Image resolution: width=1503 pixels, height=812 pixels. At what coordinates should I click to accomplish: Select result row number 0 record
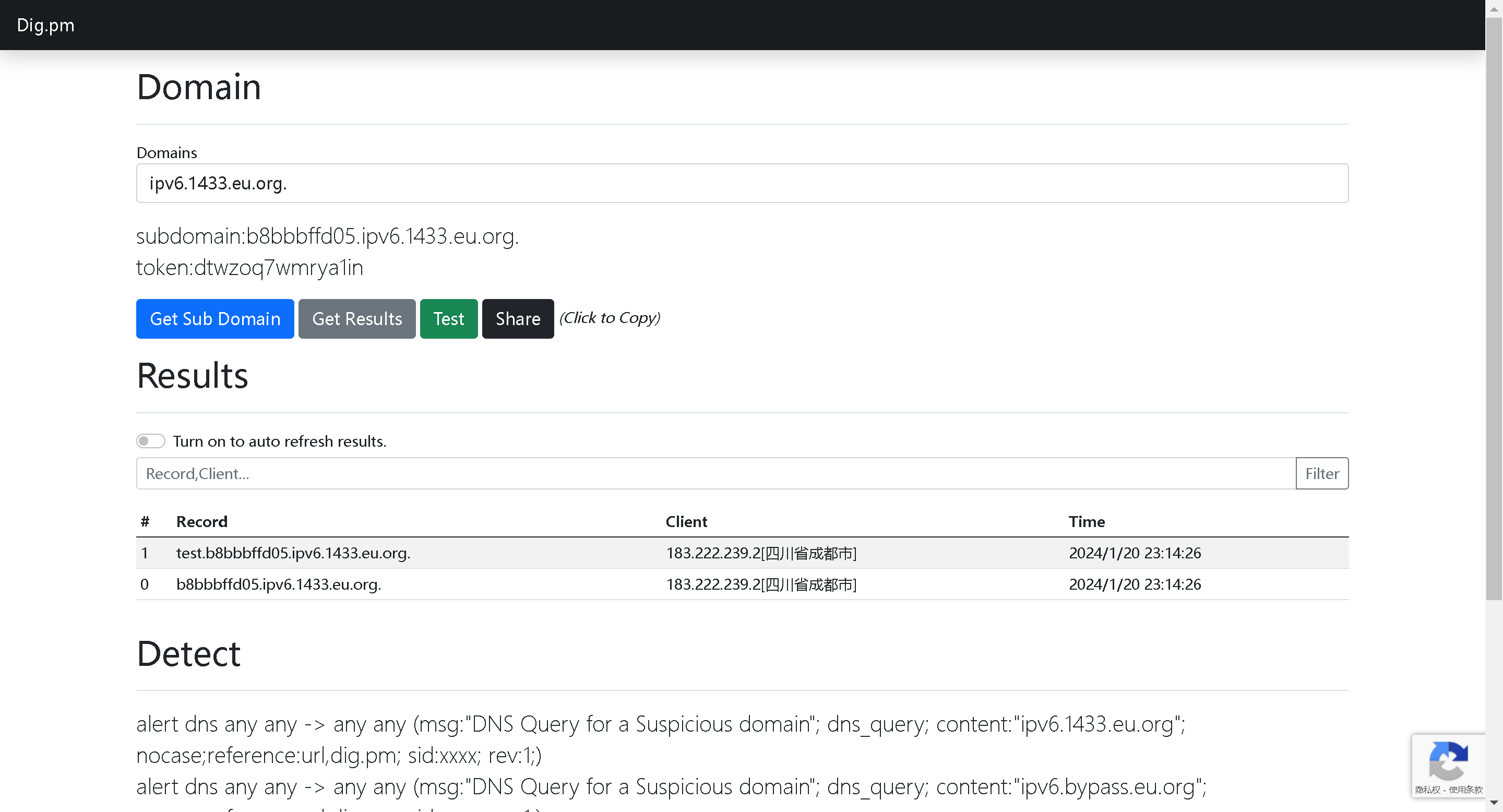click(x=278, y=584)
